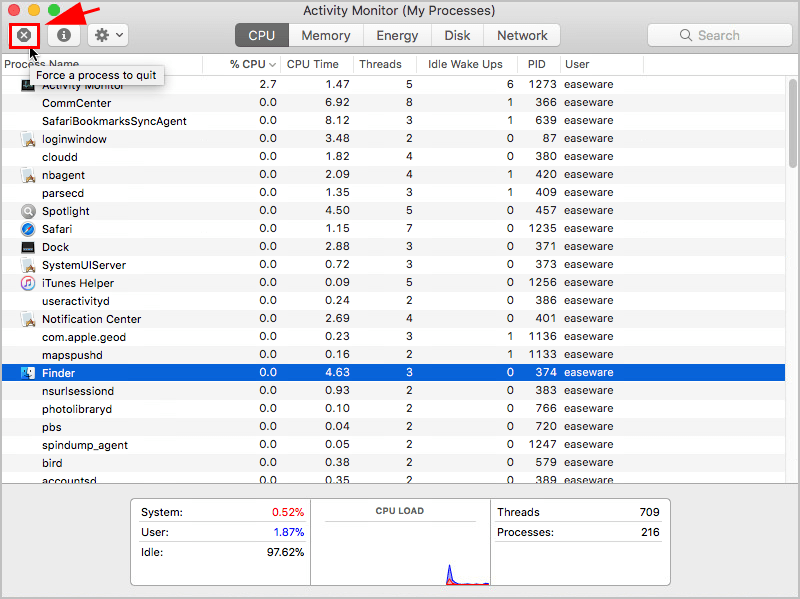This screenshot has width=800, height=599.
Task: Select the com.apple.geod process row
Action: (393, 337)
